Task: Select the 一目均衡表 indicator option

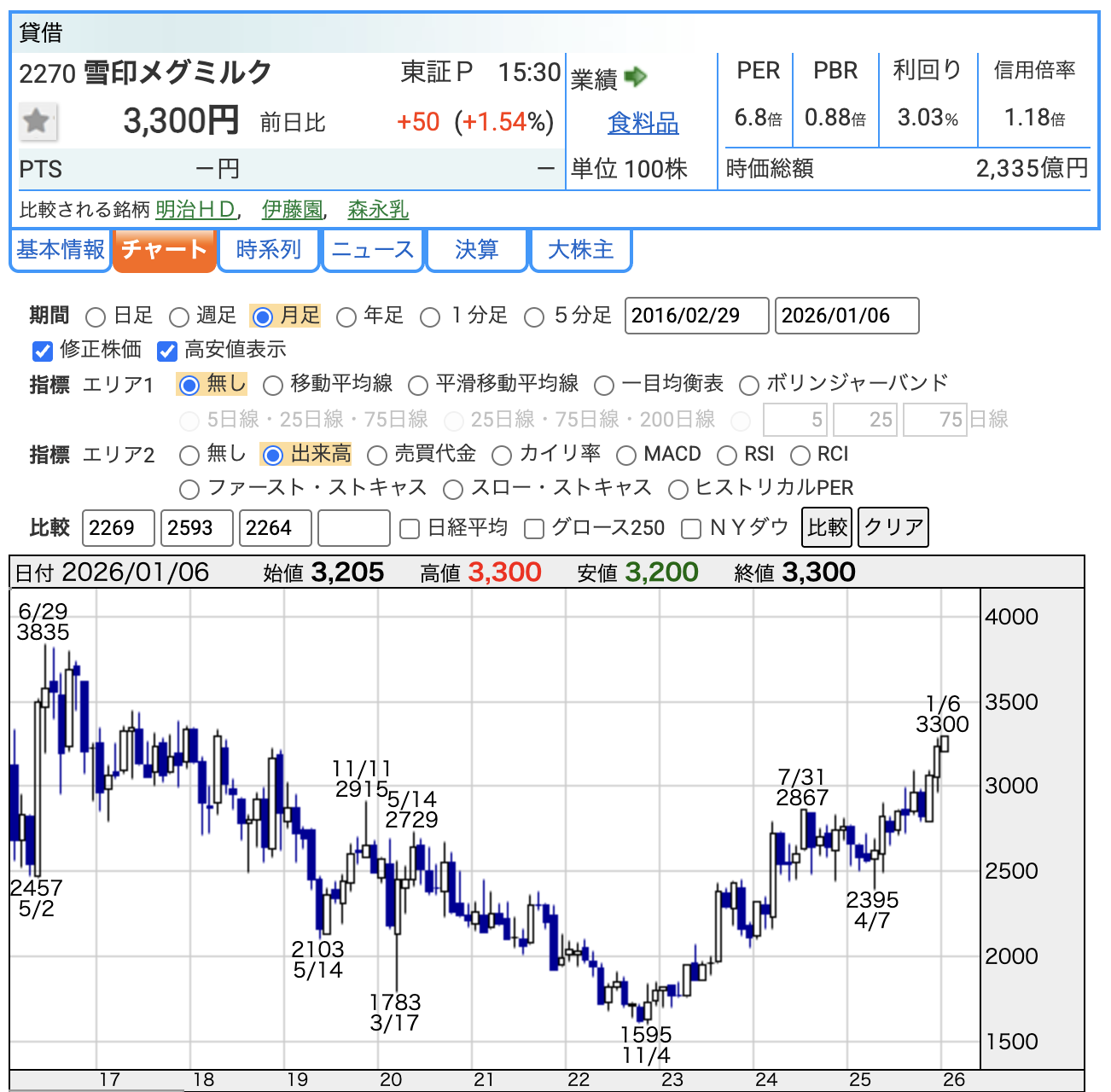Action: click(x=604, y=386)
